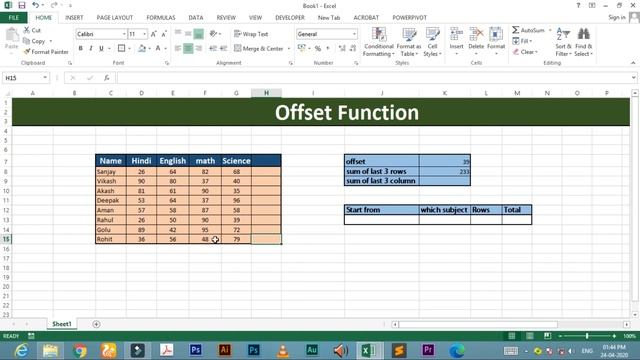Switch to the POWERPIVOT tab

(x=409, y=18)
